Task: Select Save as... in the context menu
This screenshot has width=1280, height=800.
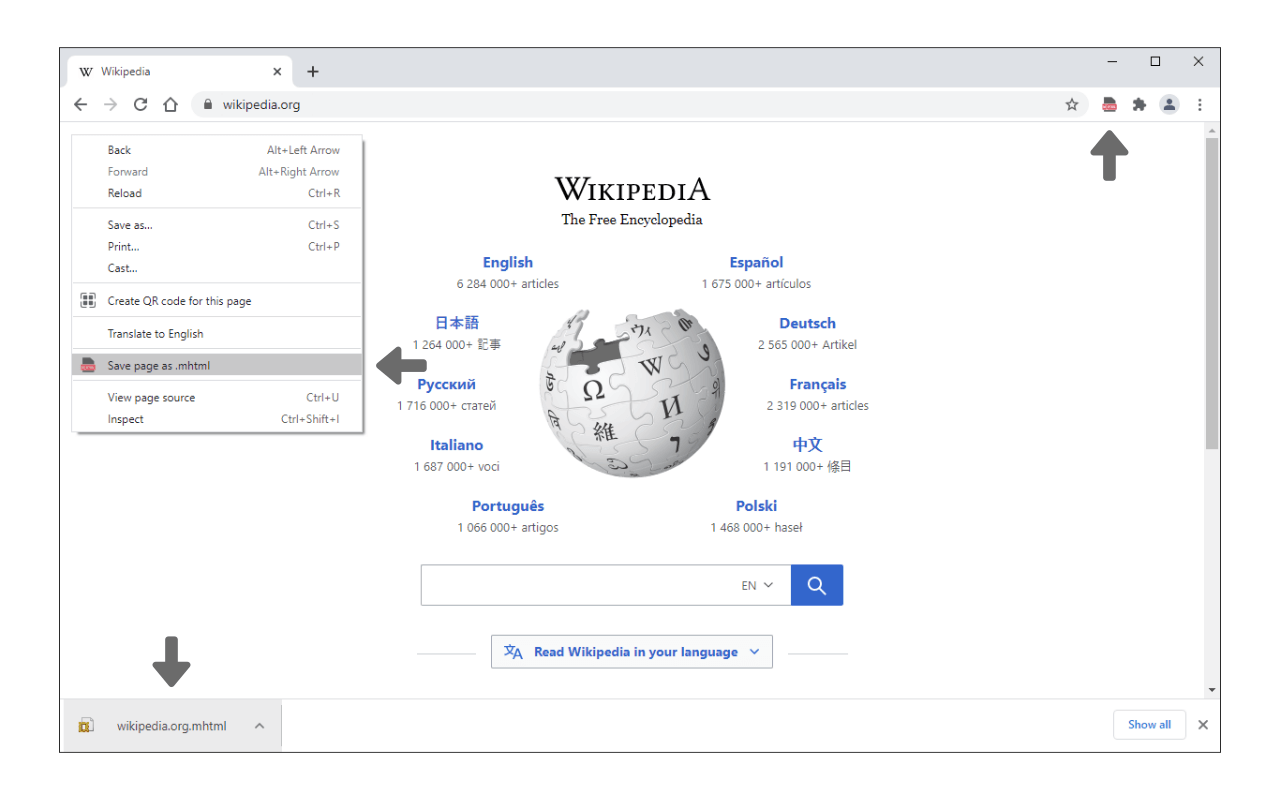Action: point(217,225)
